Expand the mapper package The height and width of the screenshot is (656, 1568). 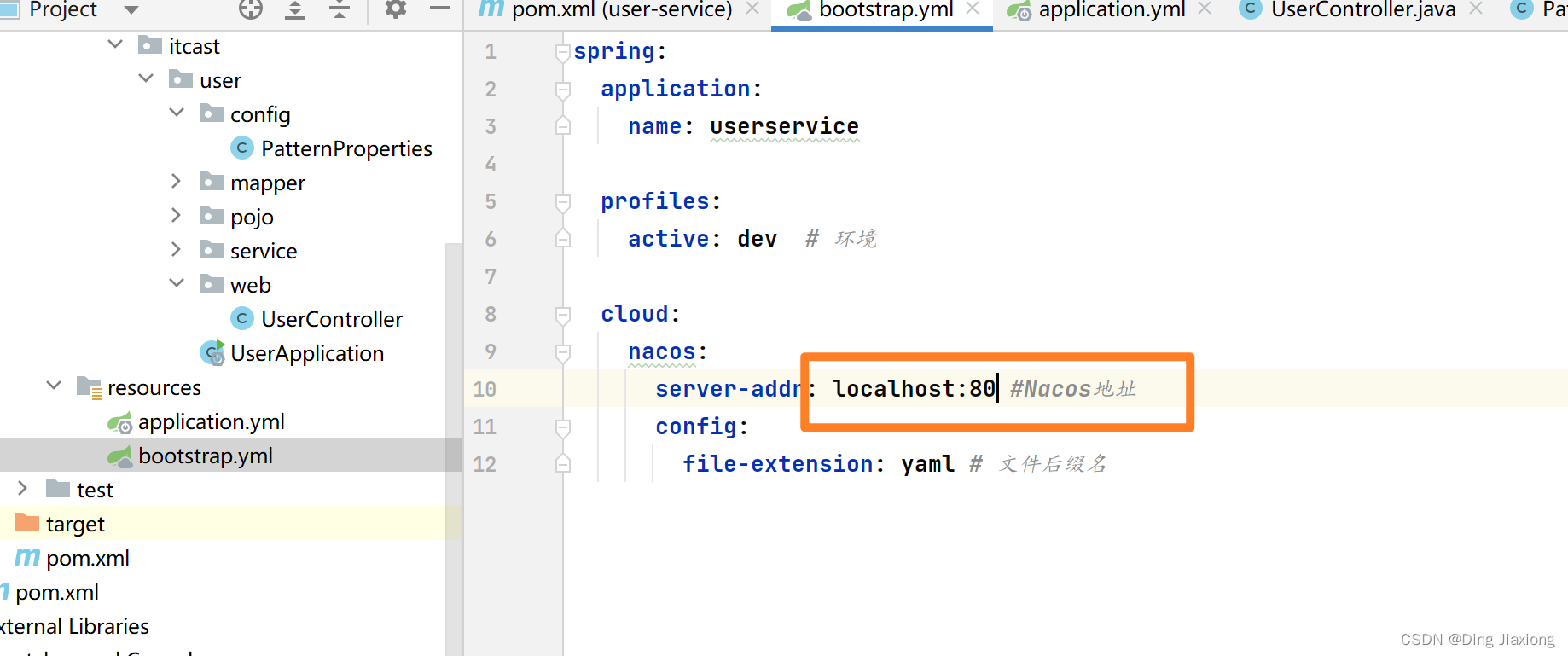[176, 181]
